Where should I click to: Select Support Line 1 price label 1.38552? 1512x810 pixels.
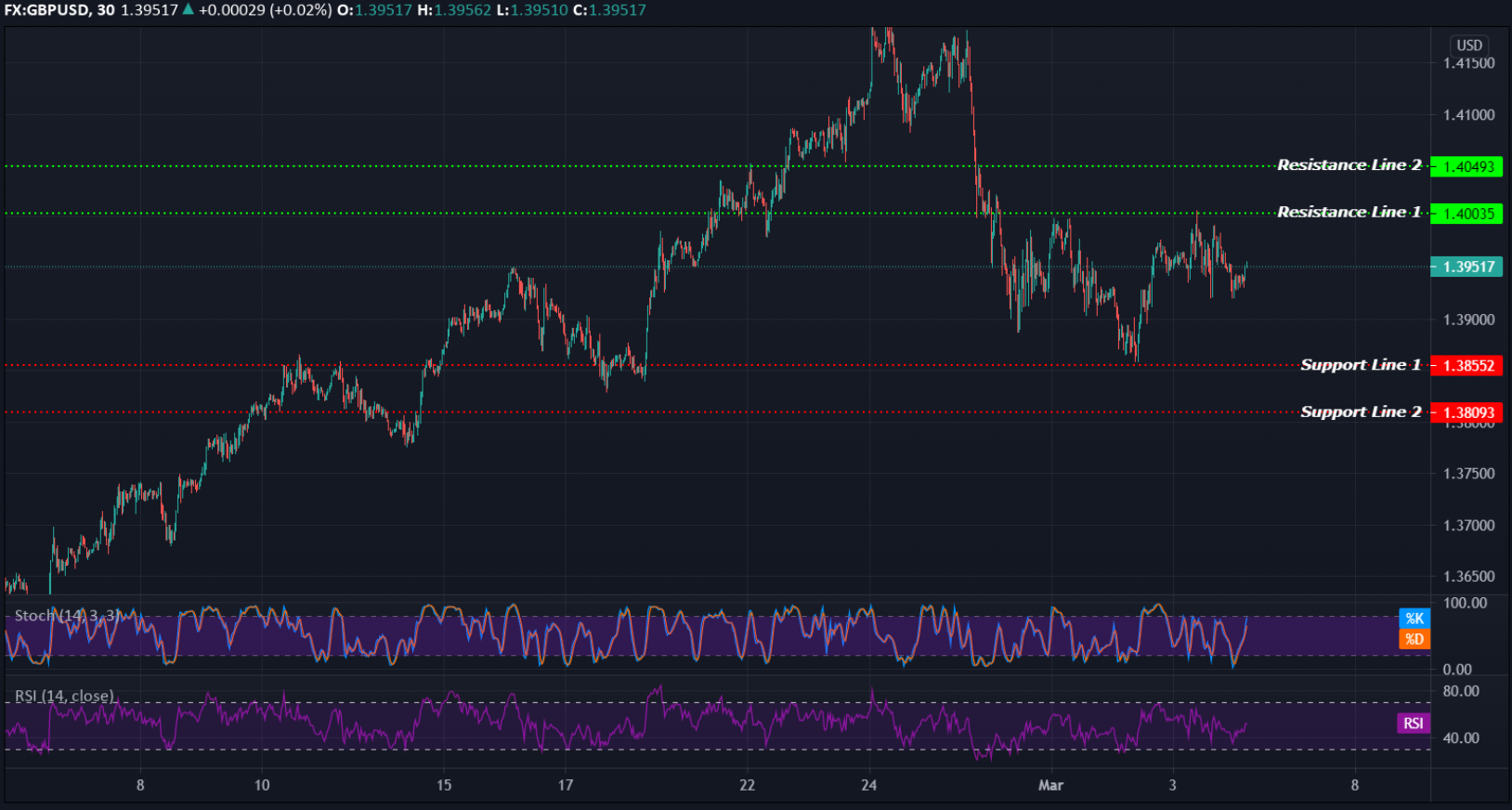1466,366
